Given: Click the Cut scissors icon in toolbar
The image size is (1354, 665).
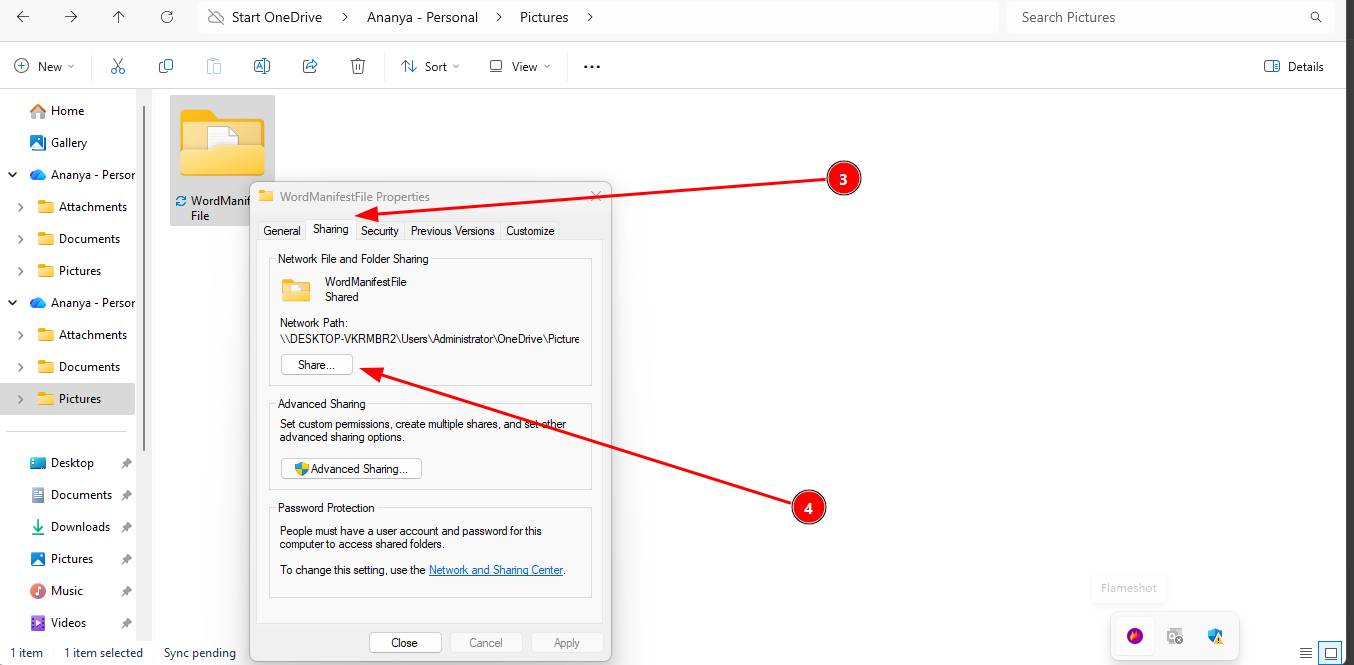Looking at the screenshot, I should 117,66.
